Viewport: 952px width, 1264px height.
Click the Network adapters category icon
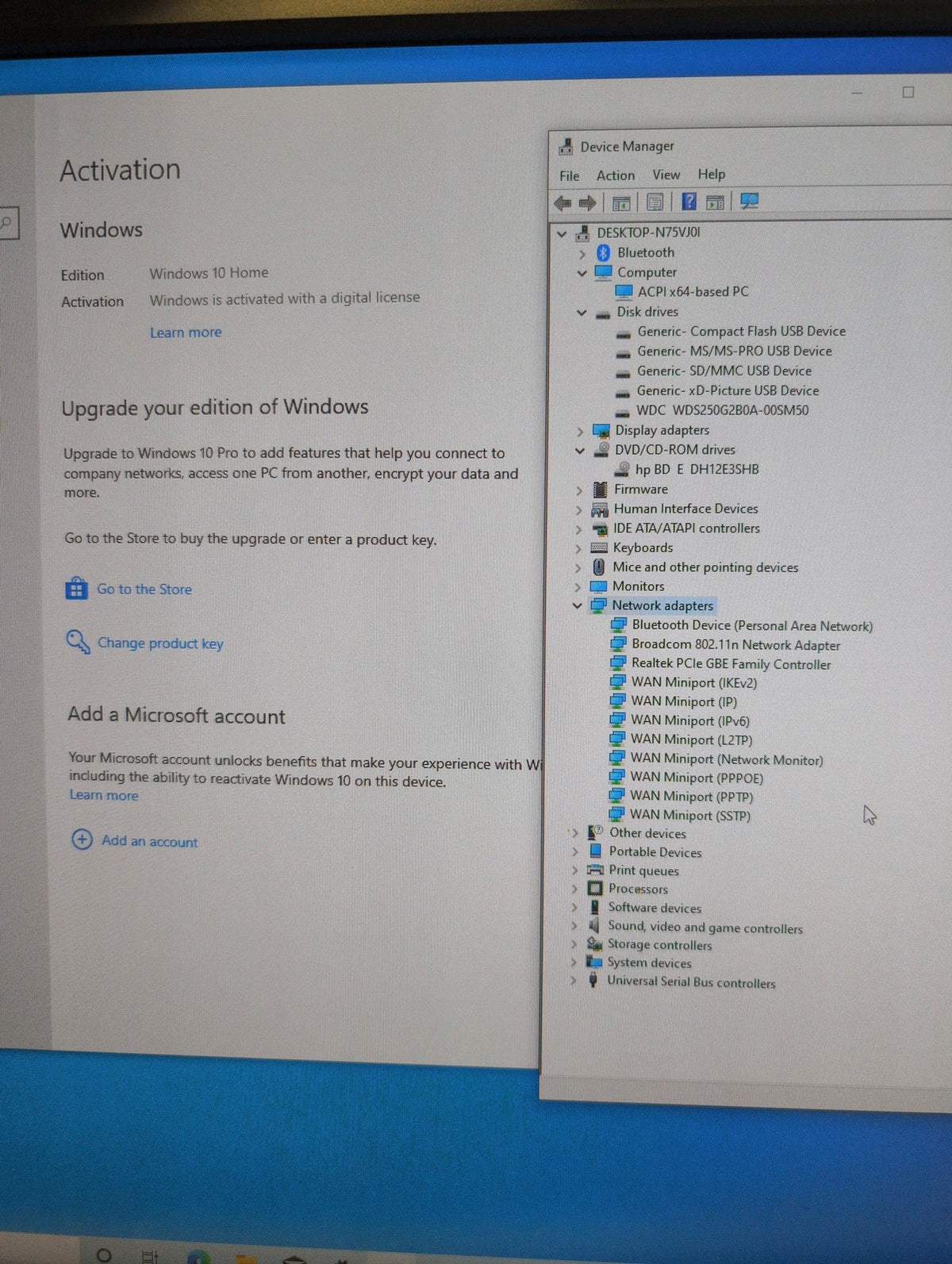[598, 606]
